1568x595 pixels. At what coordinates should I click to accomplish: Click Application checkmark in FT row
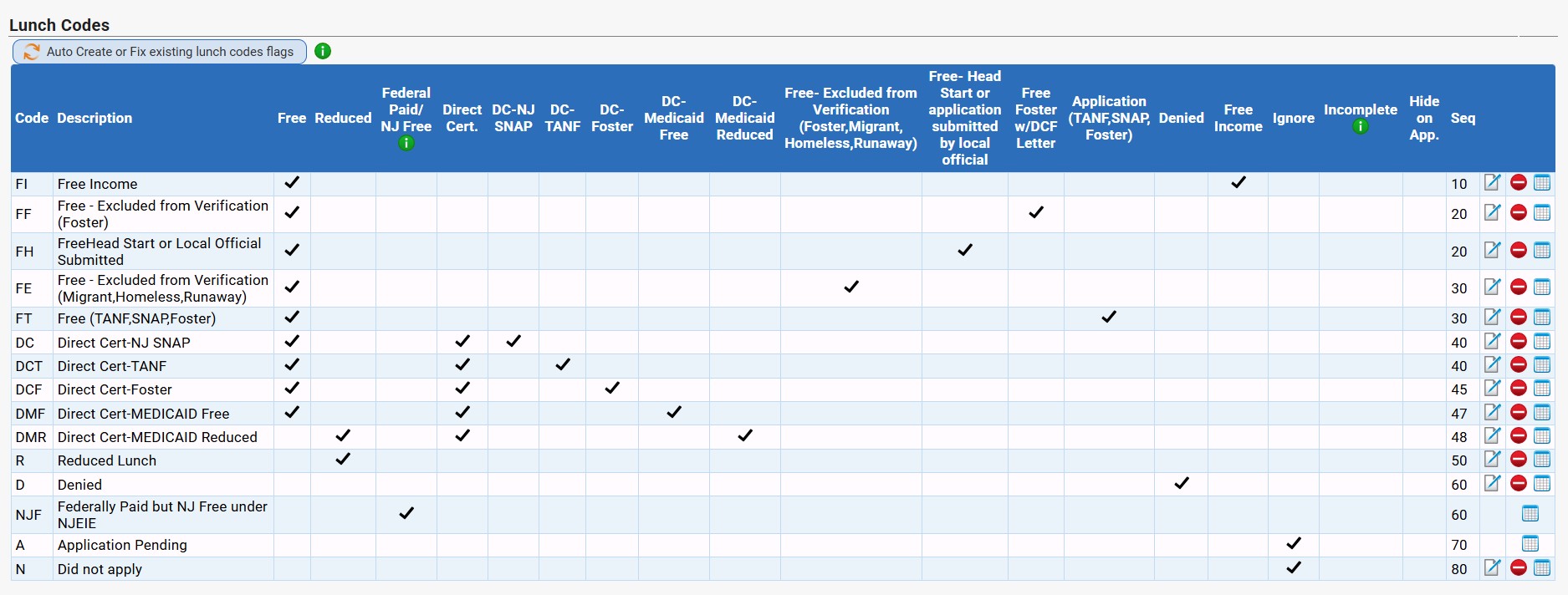pos(1109,317)
